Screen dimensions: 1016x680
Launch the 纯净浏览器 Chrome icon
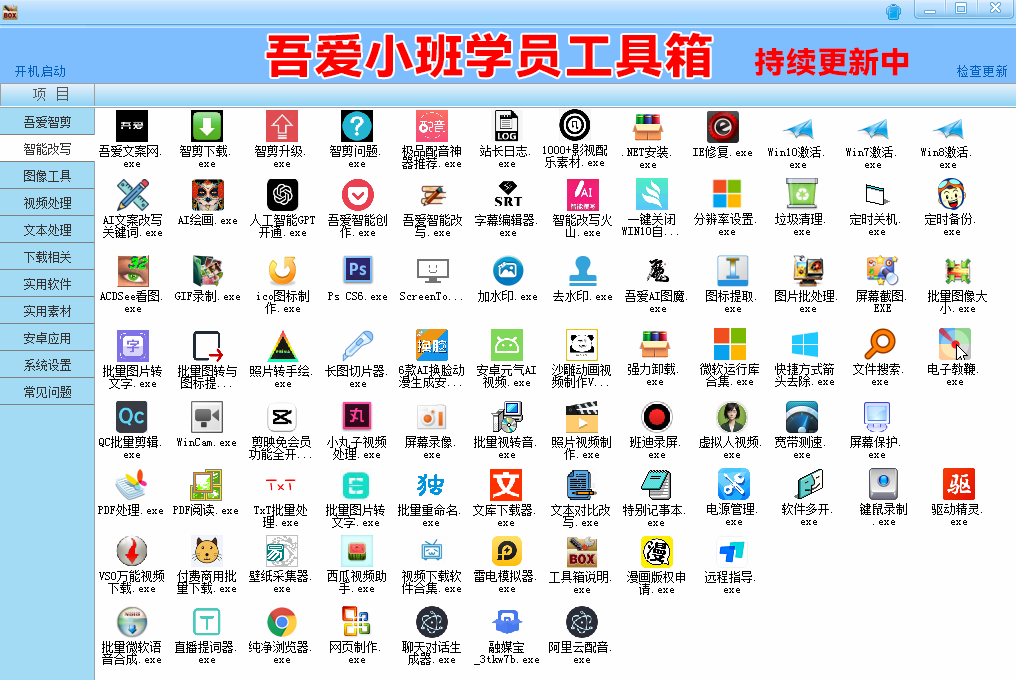(x=281, y=622)
